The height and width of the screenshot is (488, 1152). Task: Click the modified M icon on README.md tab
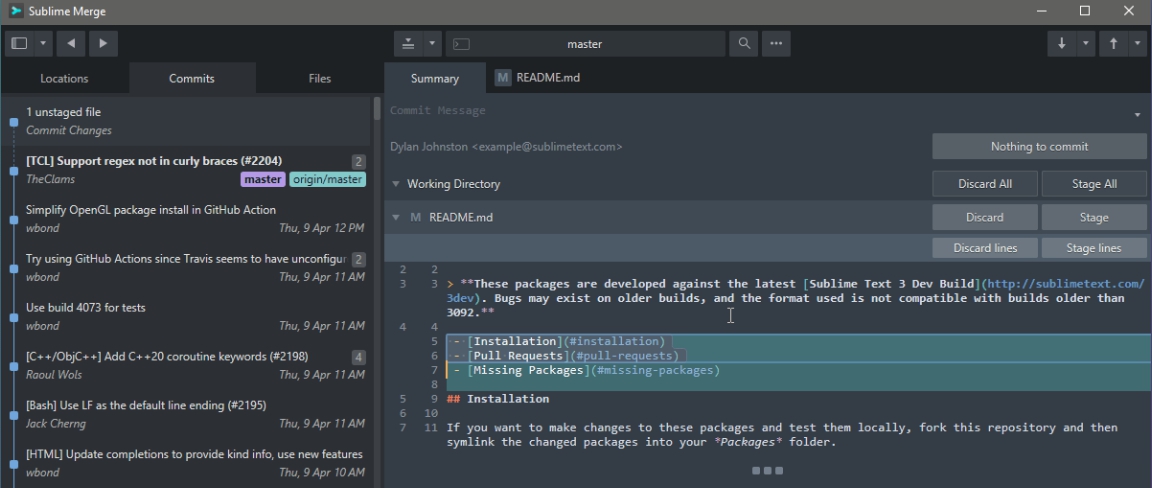tap(503, 77)
